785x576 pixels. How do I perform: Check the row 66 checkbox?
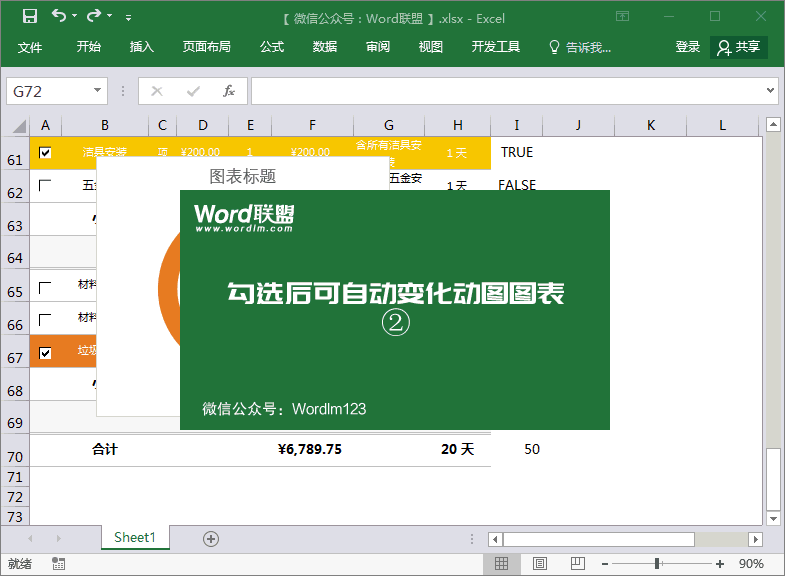[x=45, y=320]
